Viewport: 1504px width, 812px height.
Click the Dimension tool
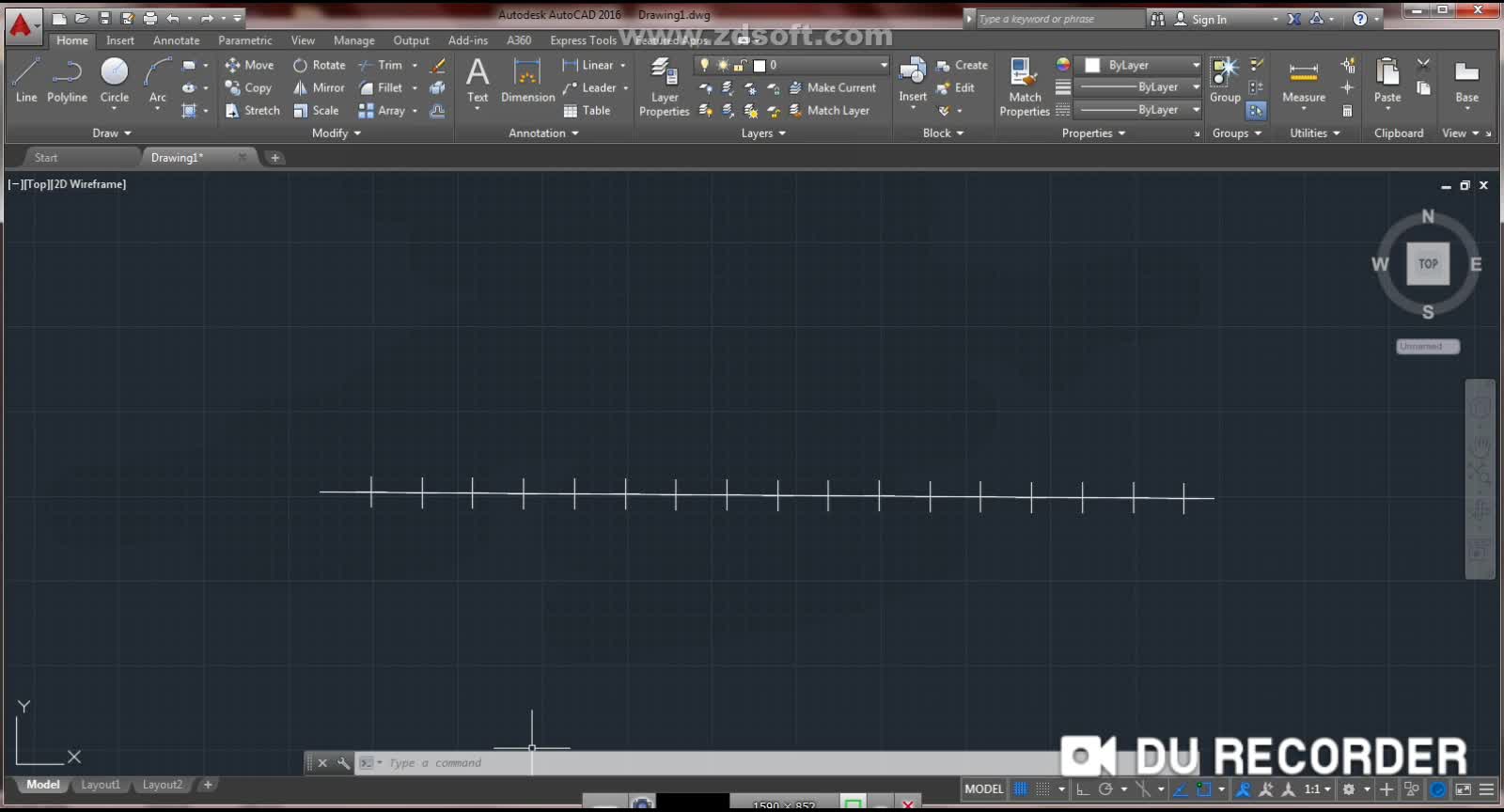[527, 80]
